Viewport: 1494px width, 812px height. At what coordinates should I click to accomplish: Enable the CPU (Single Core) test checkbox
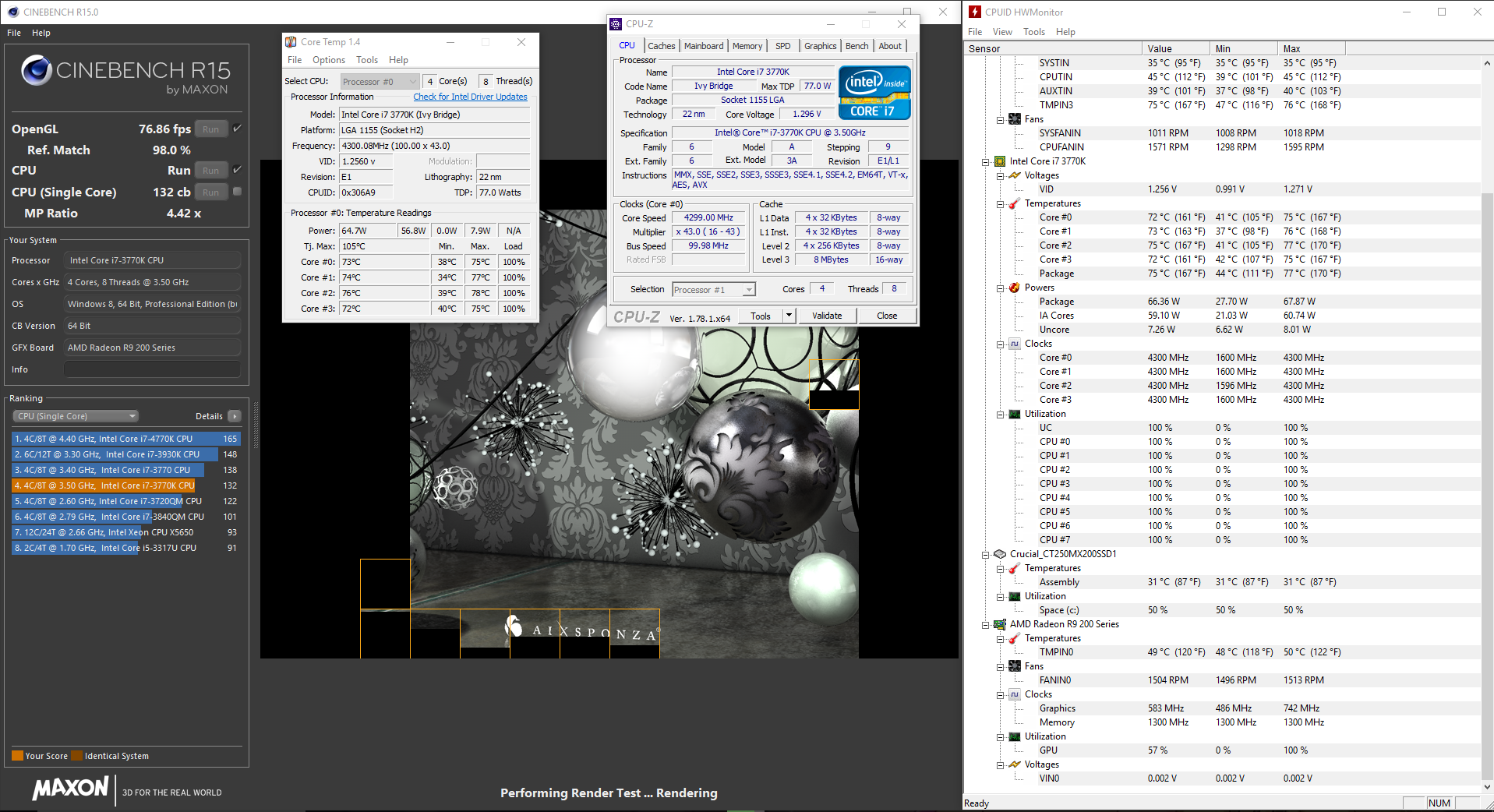(238, 192)
